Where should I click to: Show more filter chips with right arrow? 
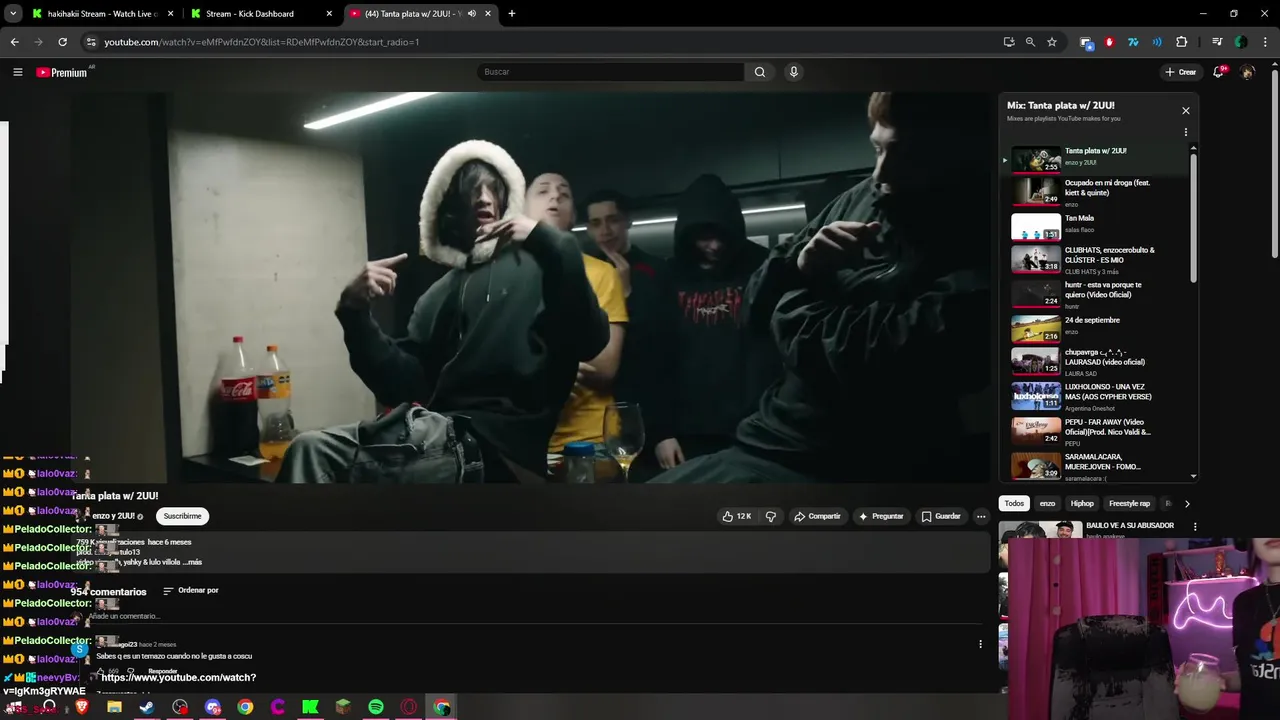(1187, 503)
